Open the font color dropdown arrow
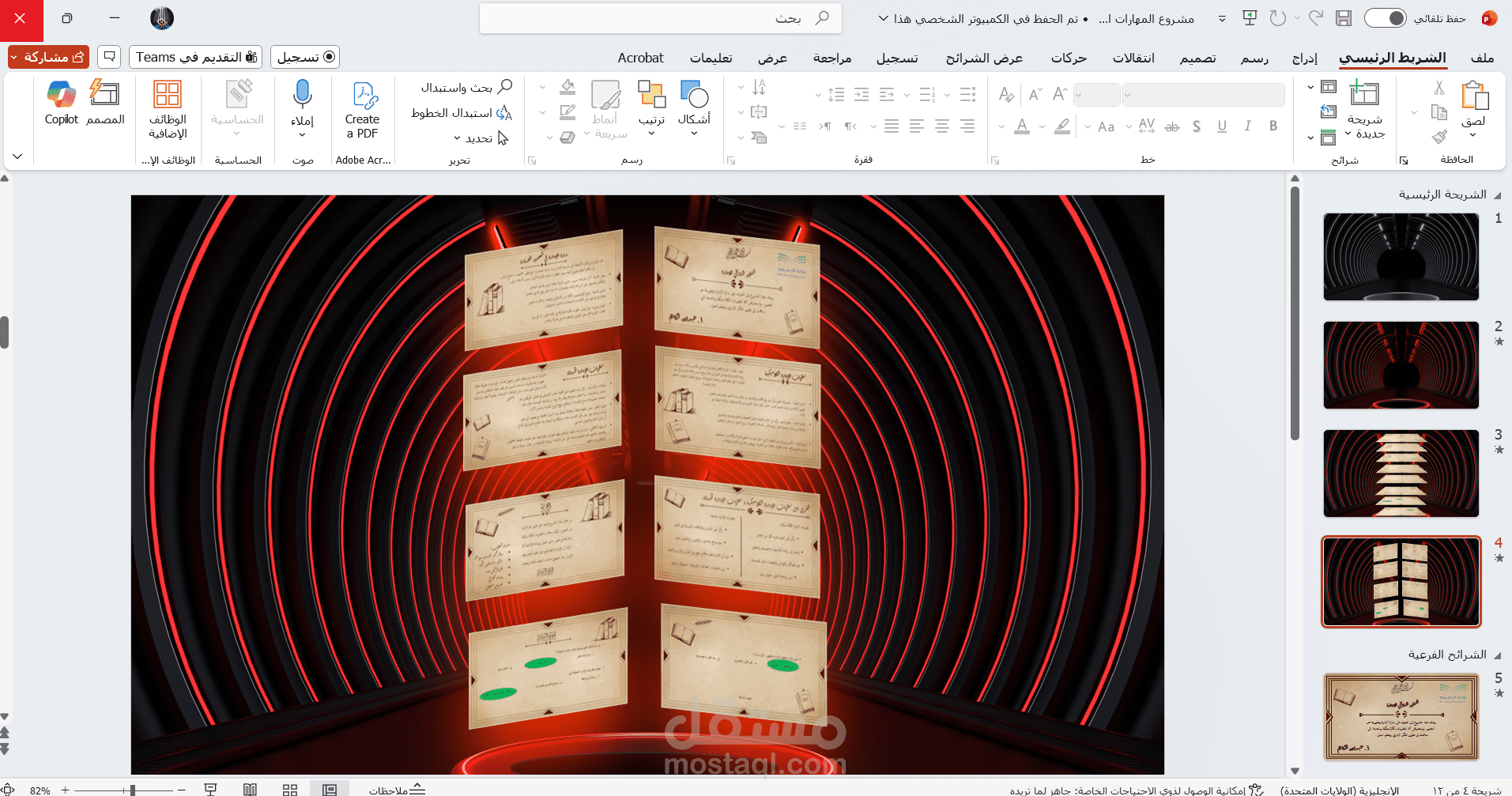Screen dimensions: 1512x796 pyautogui.click(x=1001, y=126)
